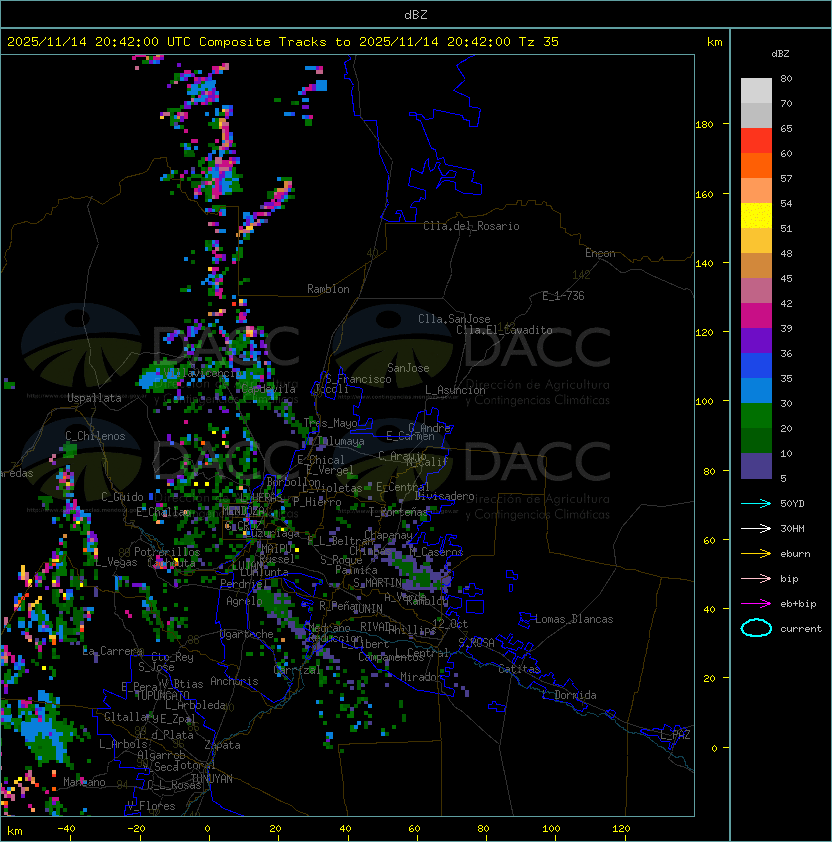The width and height of the screenshot is (832, 842).
Task: Click the 'Manzano' map label
Action: (84, 782)
